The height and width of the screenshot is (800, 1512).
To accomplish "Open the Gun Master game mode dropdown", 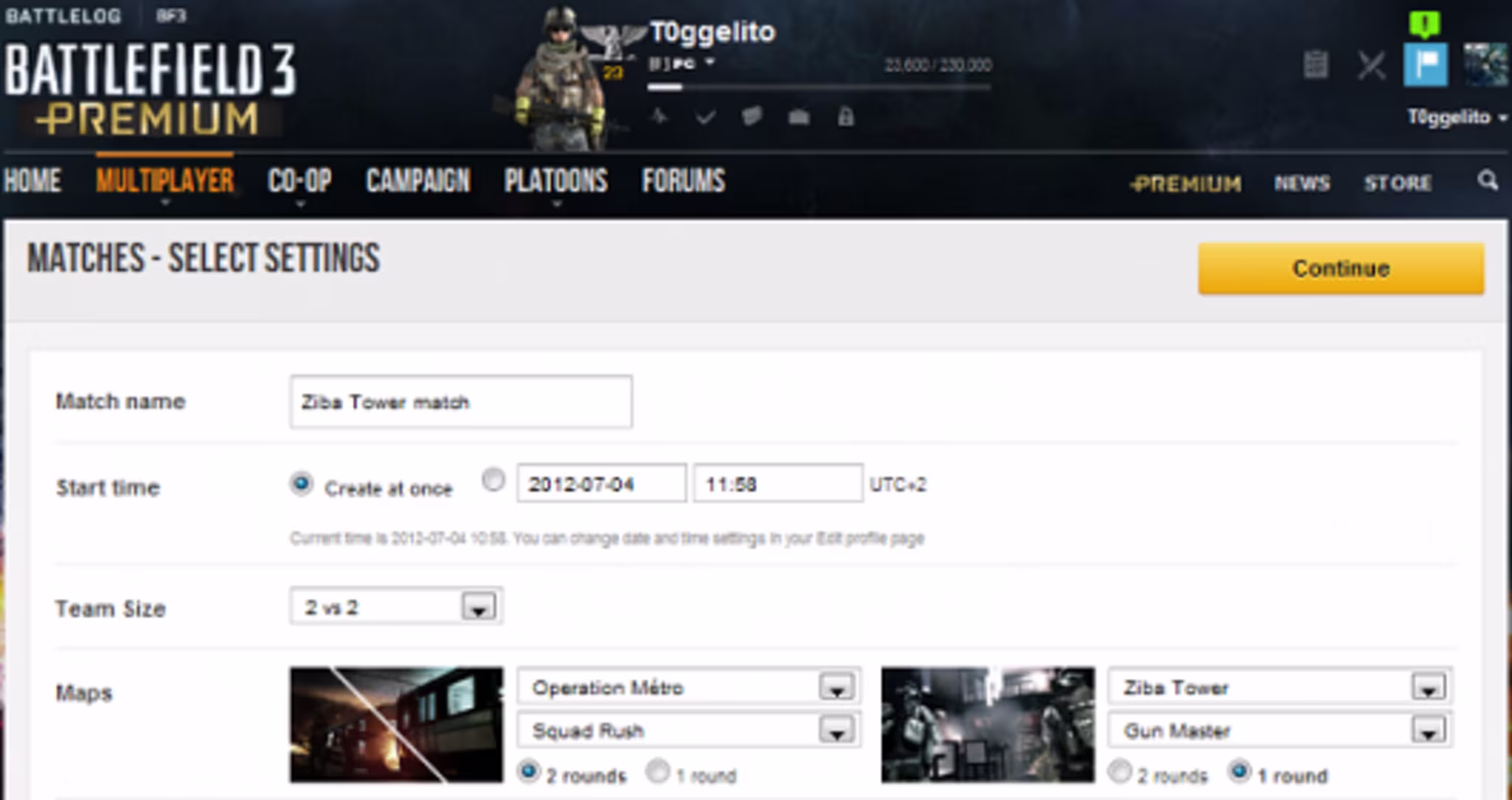I will coord(1280,730).
